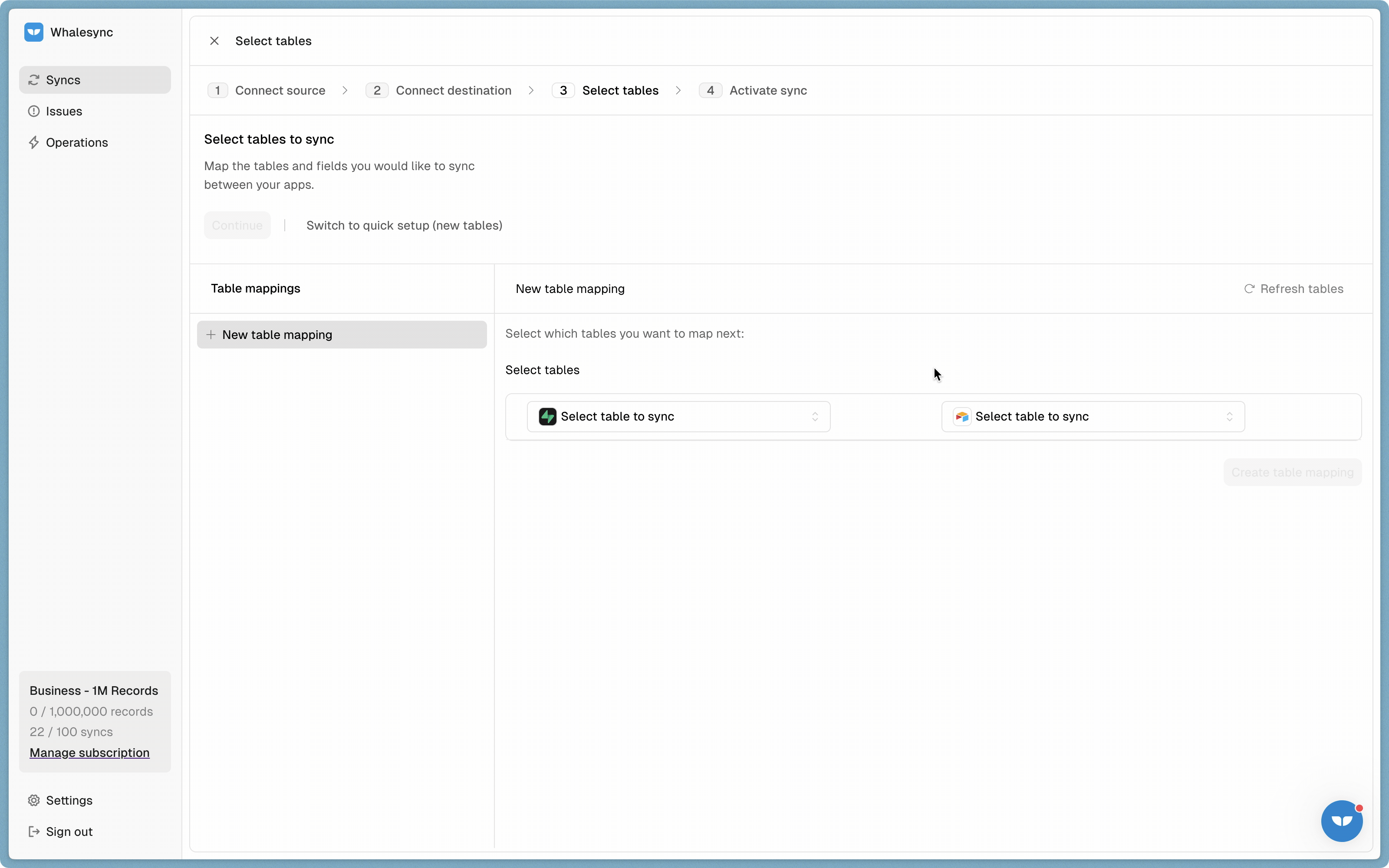Close the Select tables wizard
The height and width of the screenshot is (868, 1389).
(x=214, y=41)
